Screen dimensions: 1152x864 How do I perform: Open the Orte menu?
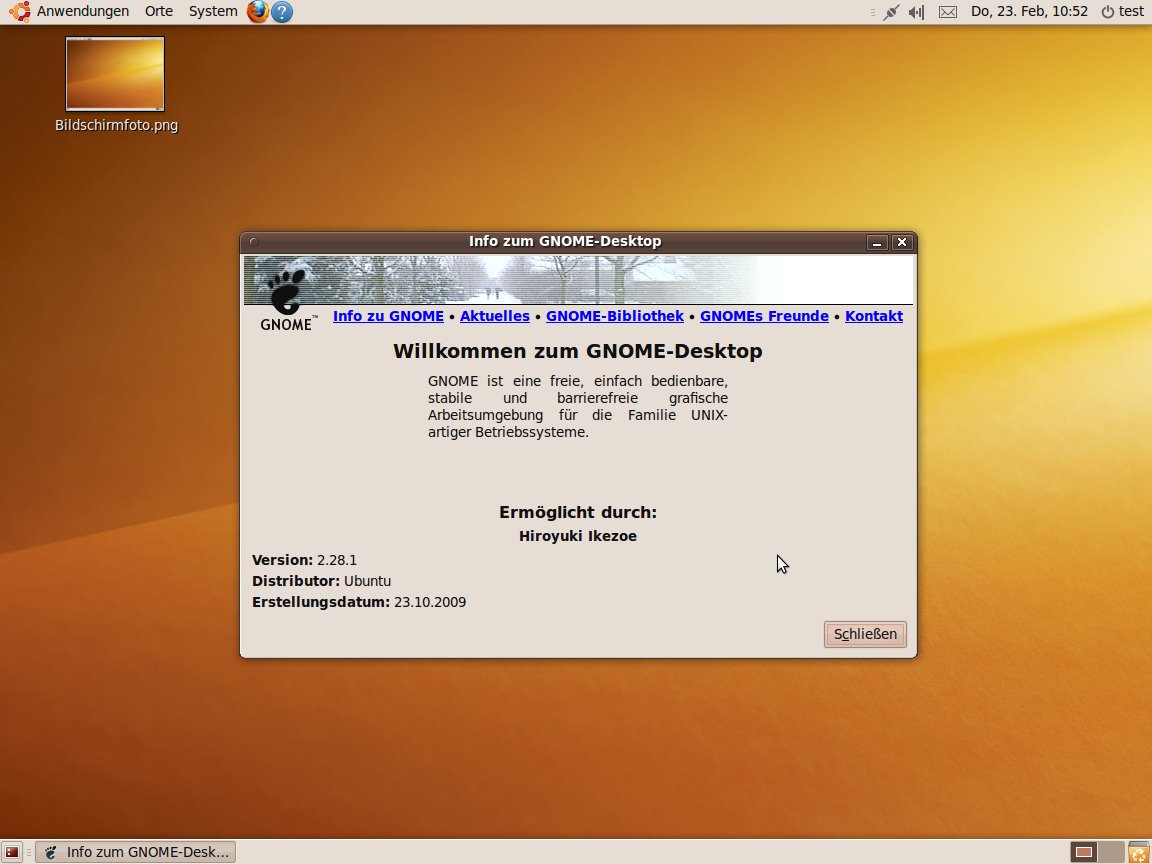pos(159,11)
